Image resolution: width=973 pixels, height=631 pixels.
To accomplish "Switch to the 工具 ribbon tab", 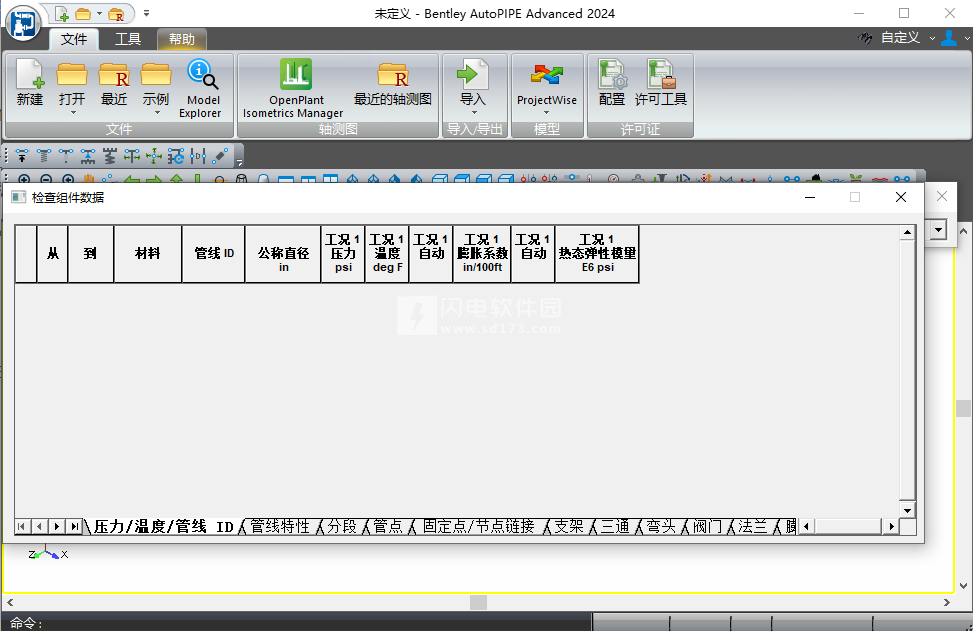I will tap(128, 39).
